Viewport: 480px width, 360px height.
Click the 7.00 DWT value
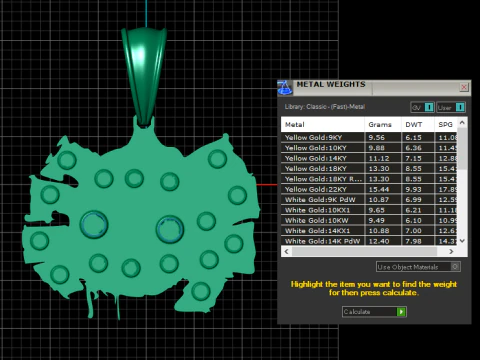413,231
